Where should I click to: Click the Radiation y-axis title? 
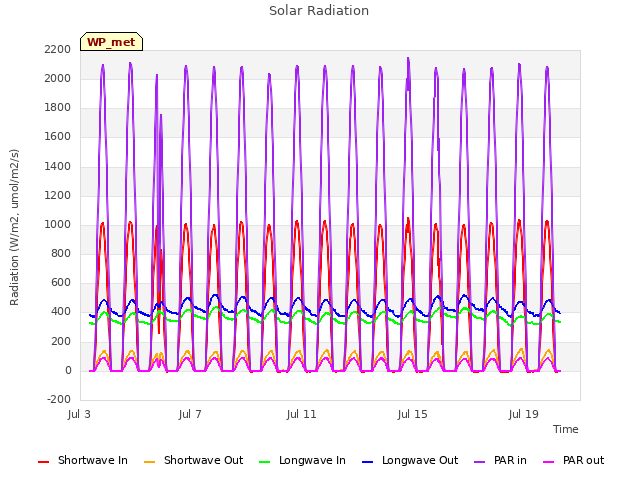click(14, 227)
